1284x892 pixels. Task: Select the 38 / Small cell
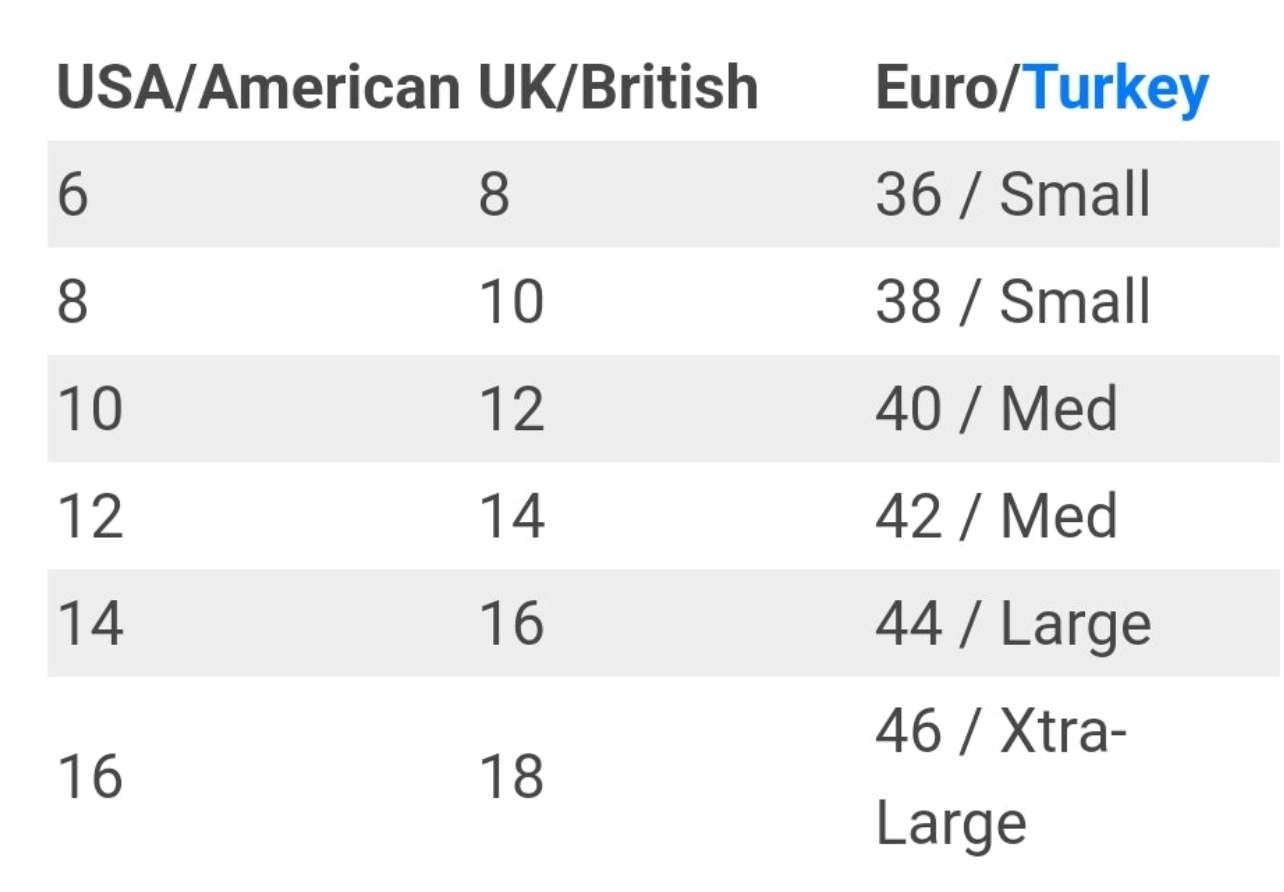point(1013,301)
